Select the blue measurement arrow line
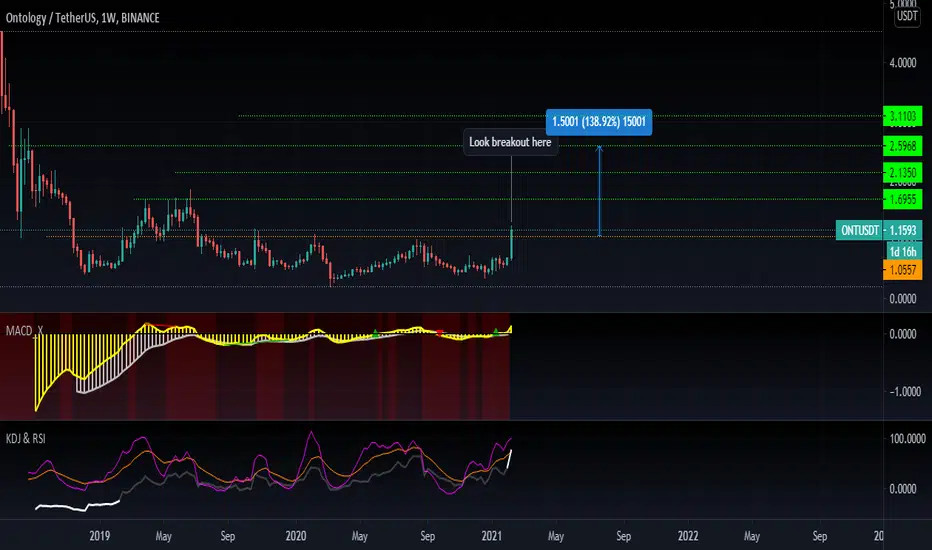This screenshot has width=932, height=550. (x=599, y=191)
